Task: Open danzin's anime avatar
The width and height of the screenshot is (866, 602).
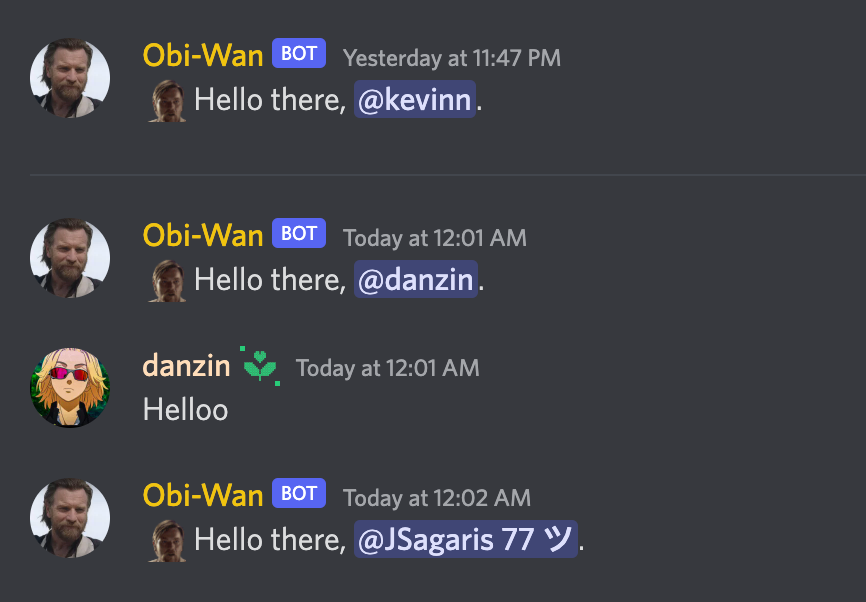Action: [70, 388]
